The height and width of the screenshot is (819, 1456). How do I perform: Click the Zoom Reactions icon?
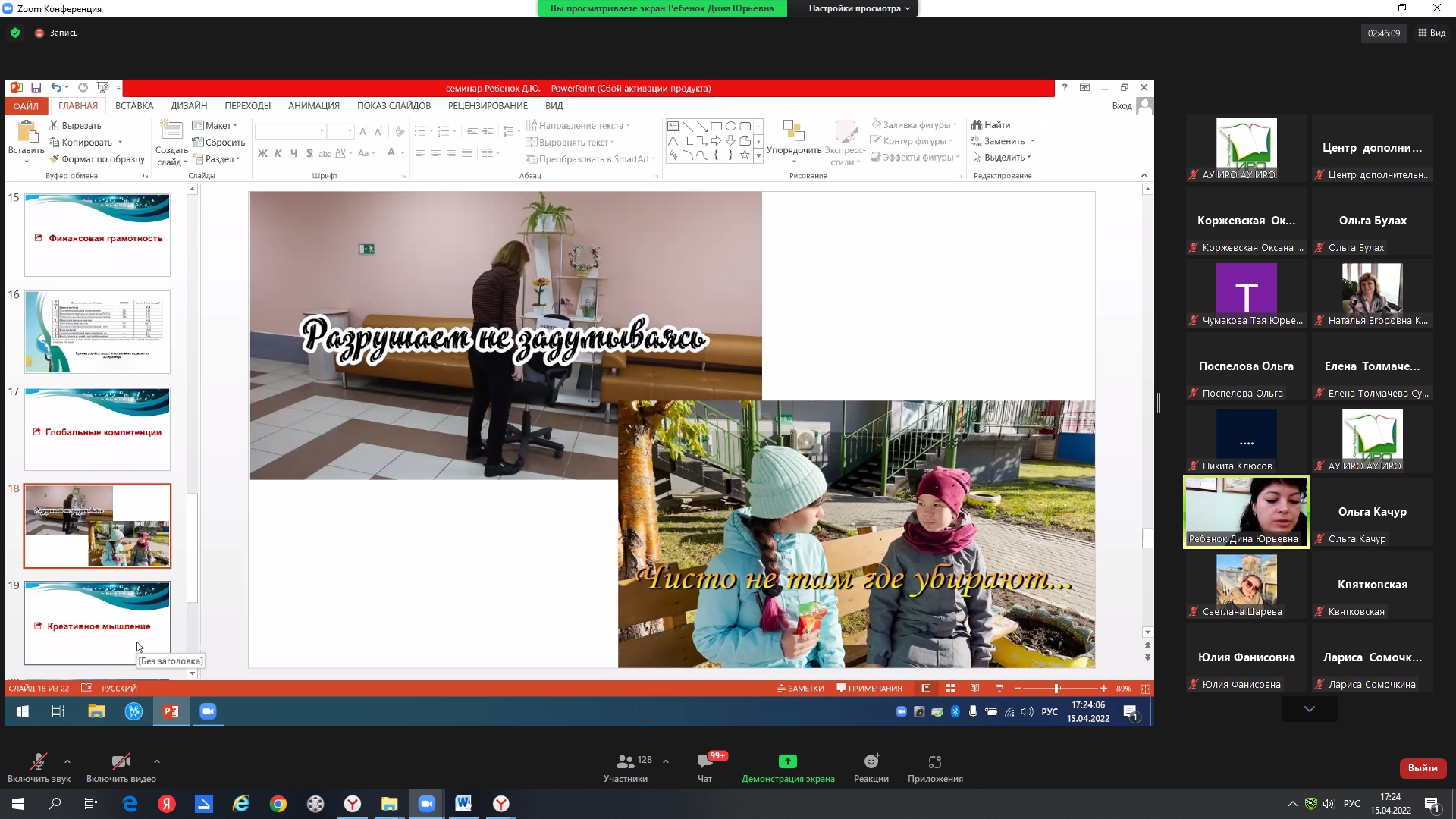pyautogui.click(x=871, y=761)
